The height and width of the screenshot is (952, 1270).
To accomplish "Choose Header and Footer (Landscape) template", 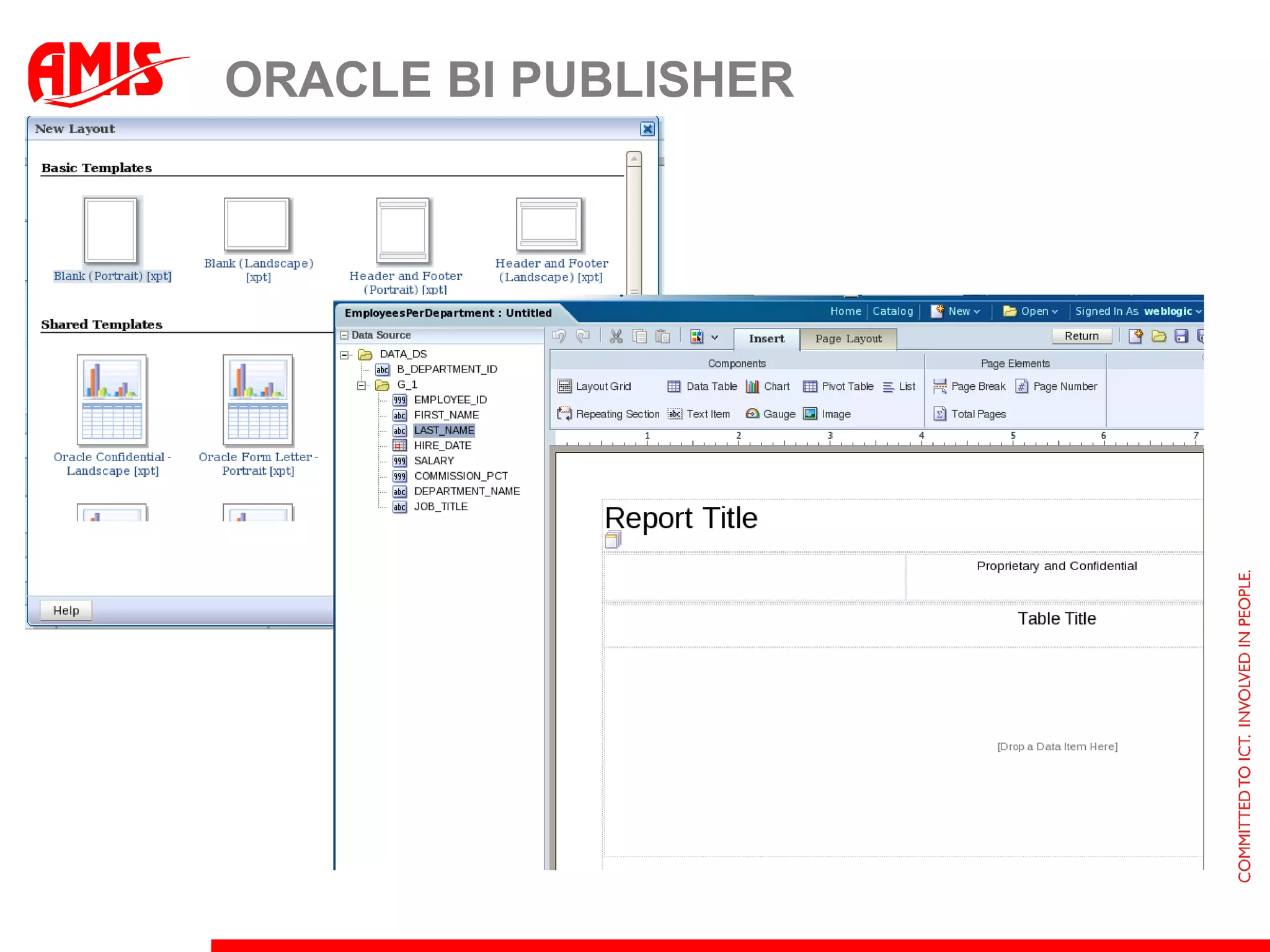I will pos(549,224).
